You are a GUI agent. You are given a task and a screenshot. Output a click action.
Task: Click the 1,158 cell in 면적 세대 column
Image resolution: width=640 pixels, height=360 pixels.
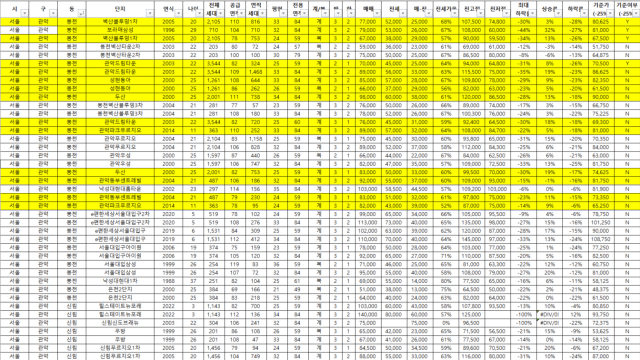[256, 139]
